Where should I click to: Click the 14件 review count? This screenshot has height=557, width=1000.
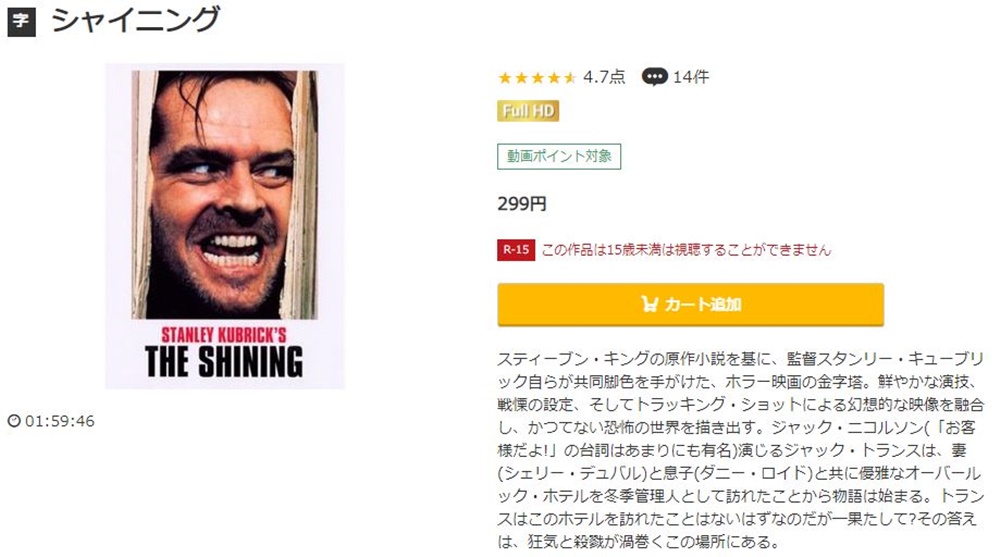[691, 77]
